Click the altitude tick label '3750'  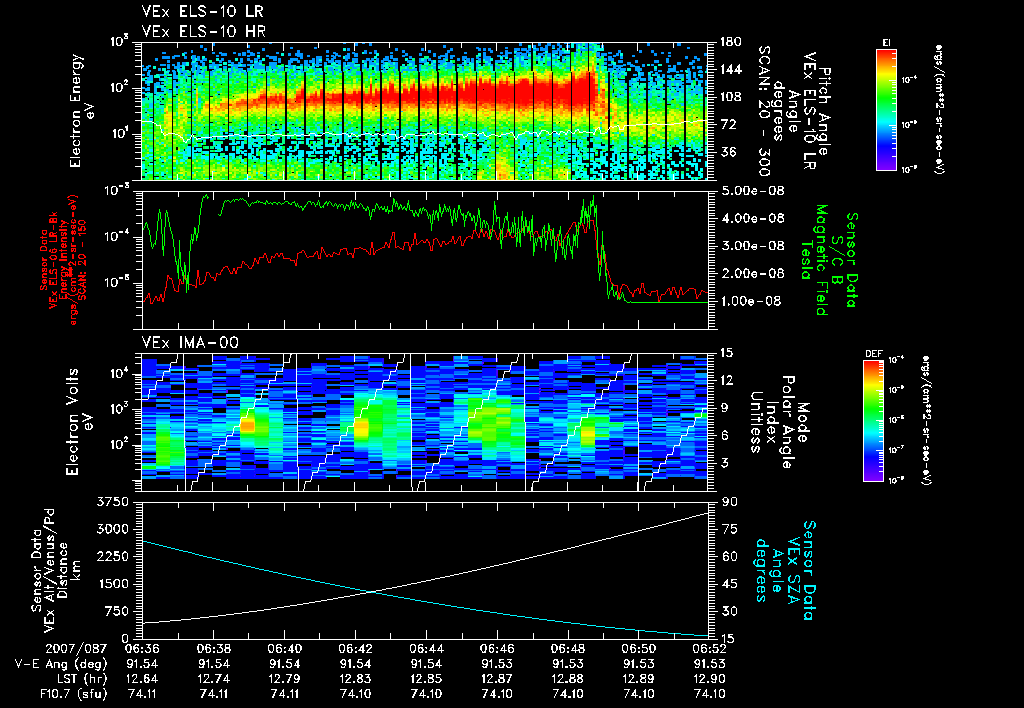(112, 502)
